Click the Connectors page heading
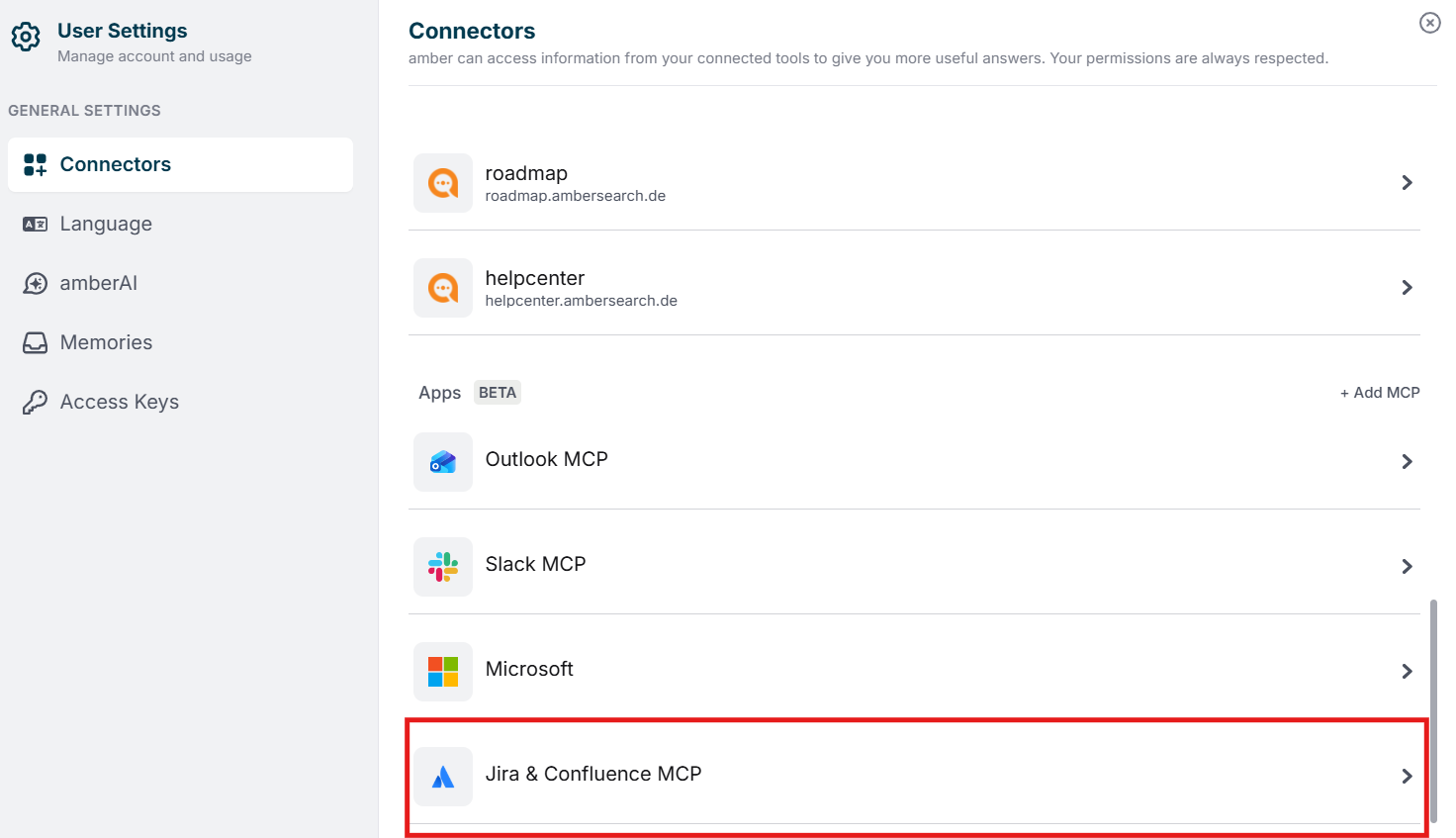Viewport: 1456px width, 838px height. 472,31
